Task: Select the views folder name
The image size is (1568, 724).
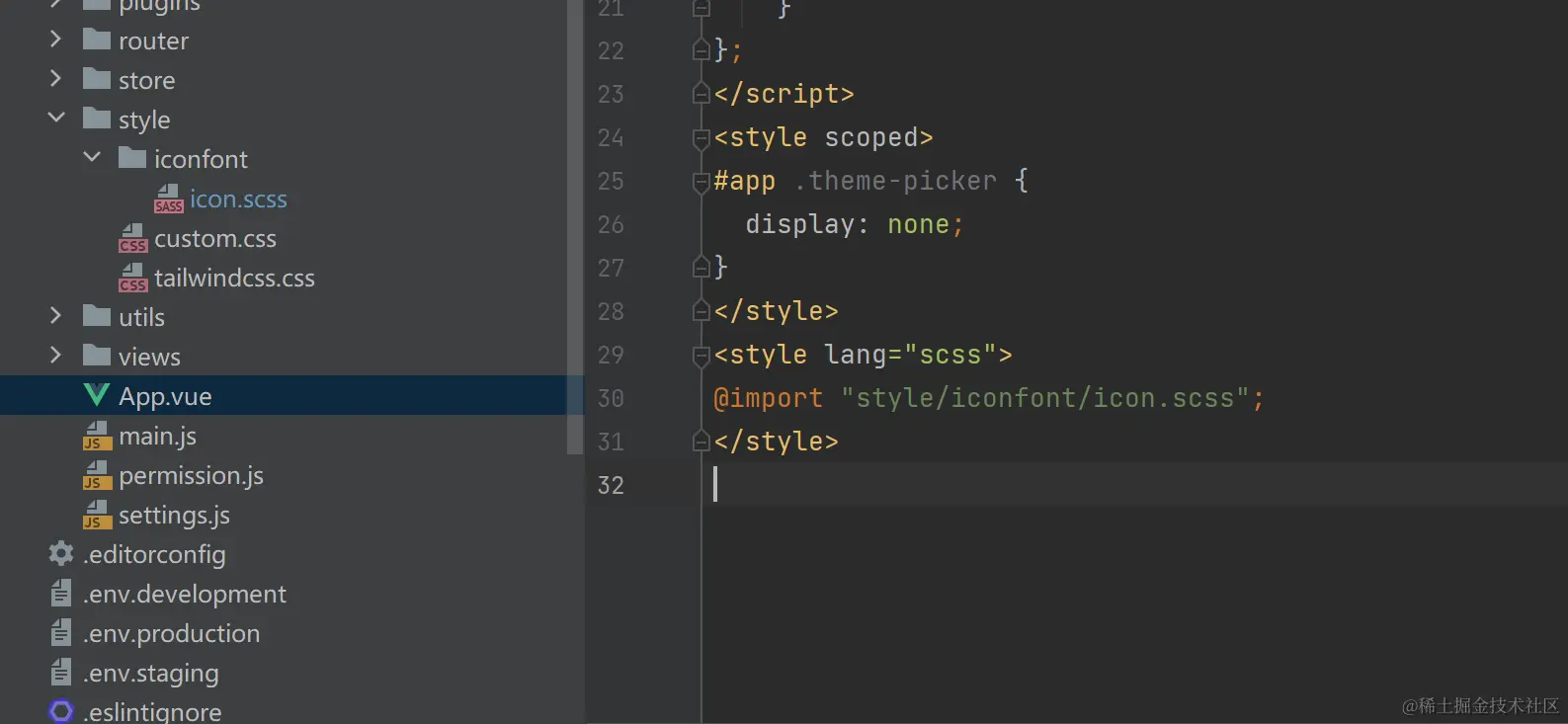Action: point(149,357)
